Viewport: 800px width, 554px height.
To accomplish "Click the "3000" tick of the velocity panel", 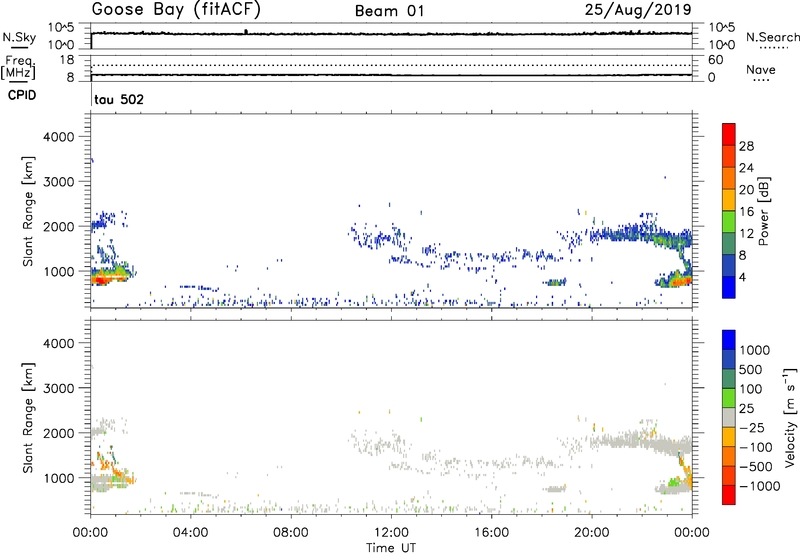I will point(58,388).
